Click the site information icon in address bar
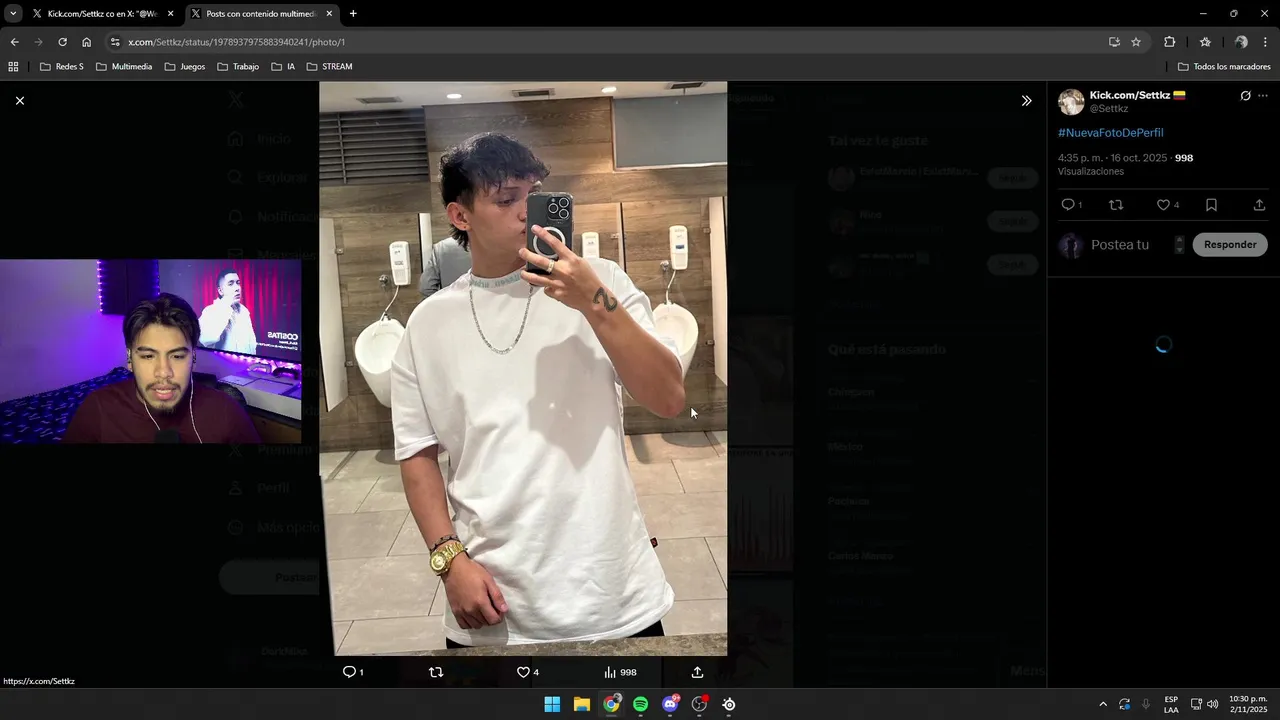 (115, 42)
